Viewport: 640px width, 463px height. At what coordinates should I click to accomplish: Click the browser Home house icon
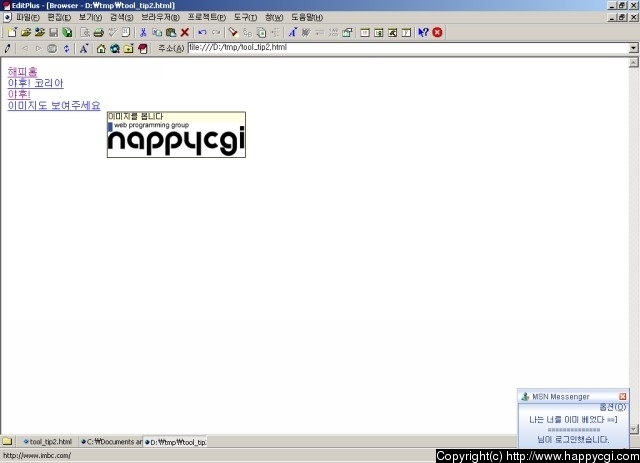(x=101, y=49)
